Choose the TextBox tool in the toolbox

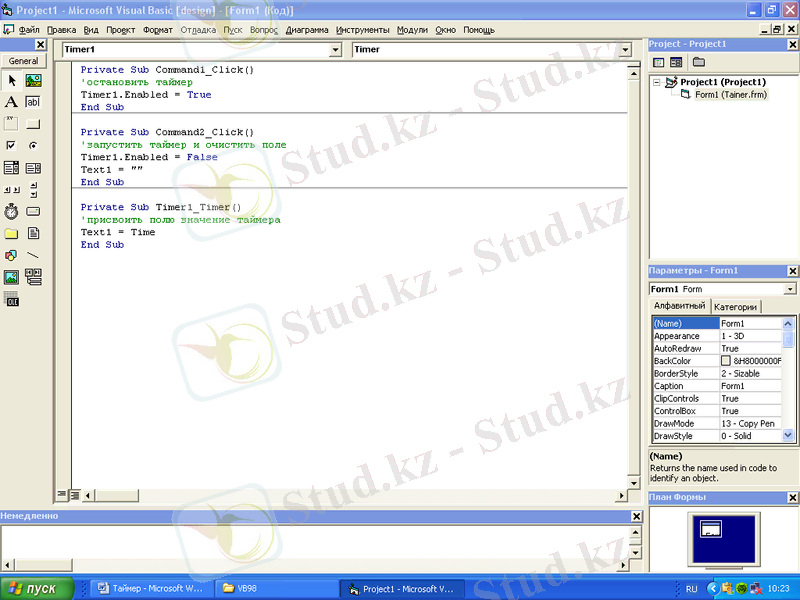33,102
